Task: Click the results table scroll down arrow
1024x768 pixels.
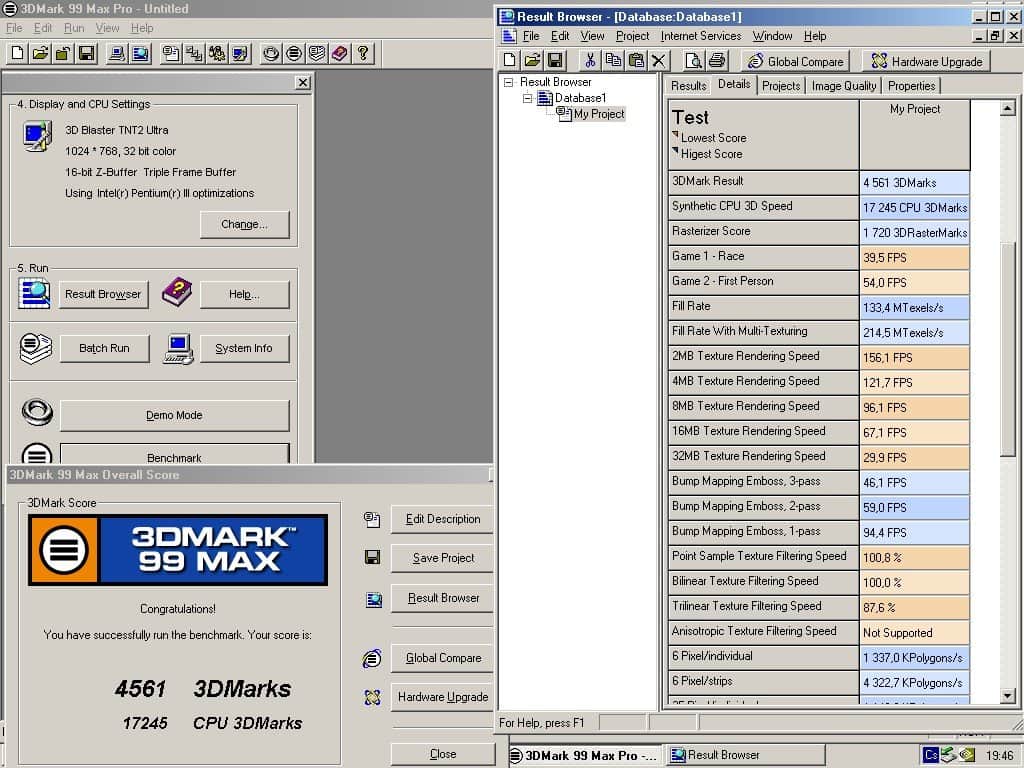Action: pos(1007,696)
